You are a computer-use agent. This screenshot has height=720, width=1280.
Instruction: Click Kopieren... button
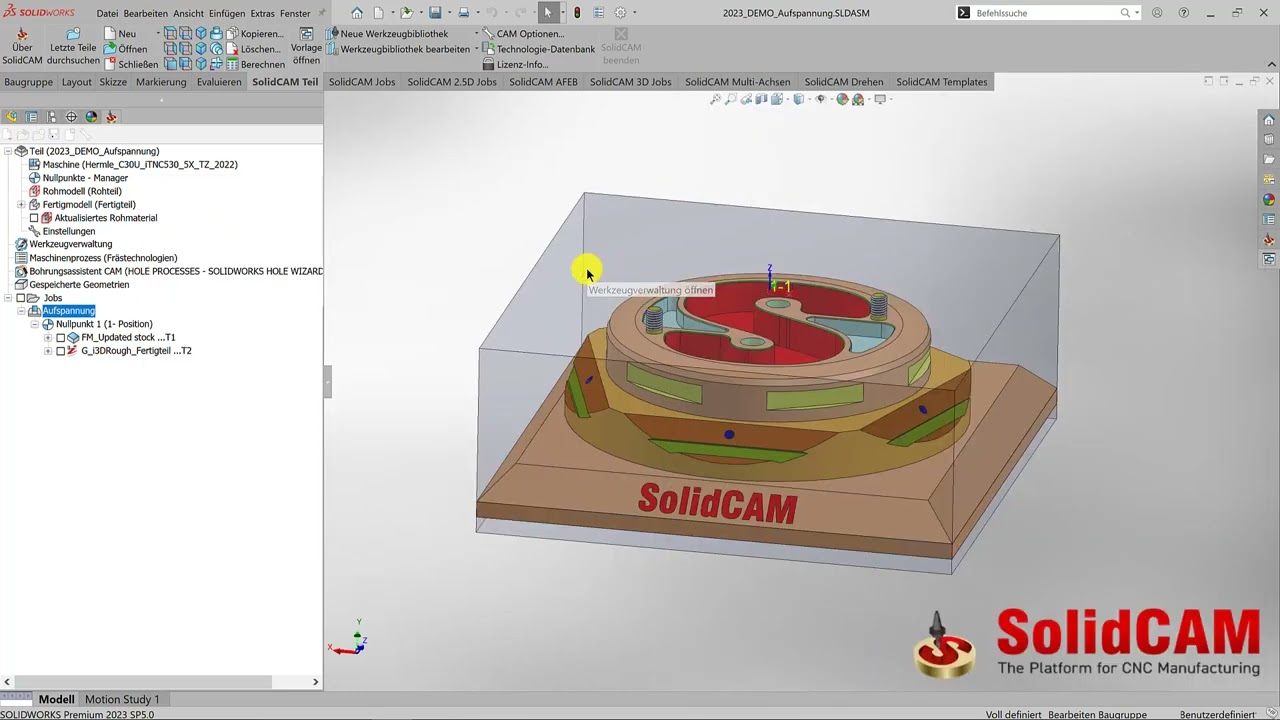coord(254,33)
